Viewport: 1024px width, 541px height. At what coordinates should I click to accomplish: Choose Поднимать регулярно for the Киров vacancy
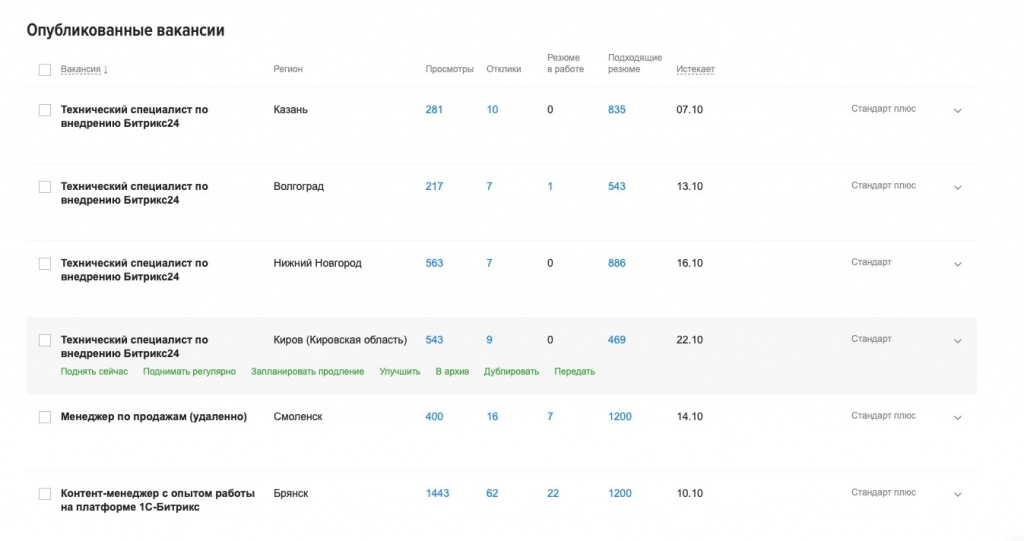pyautogui.click(x=189, y=372)
